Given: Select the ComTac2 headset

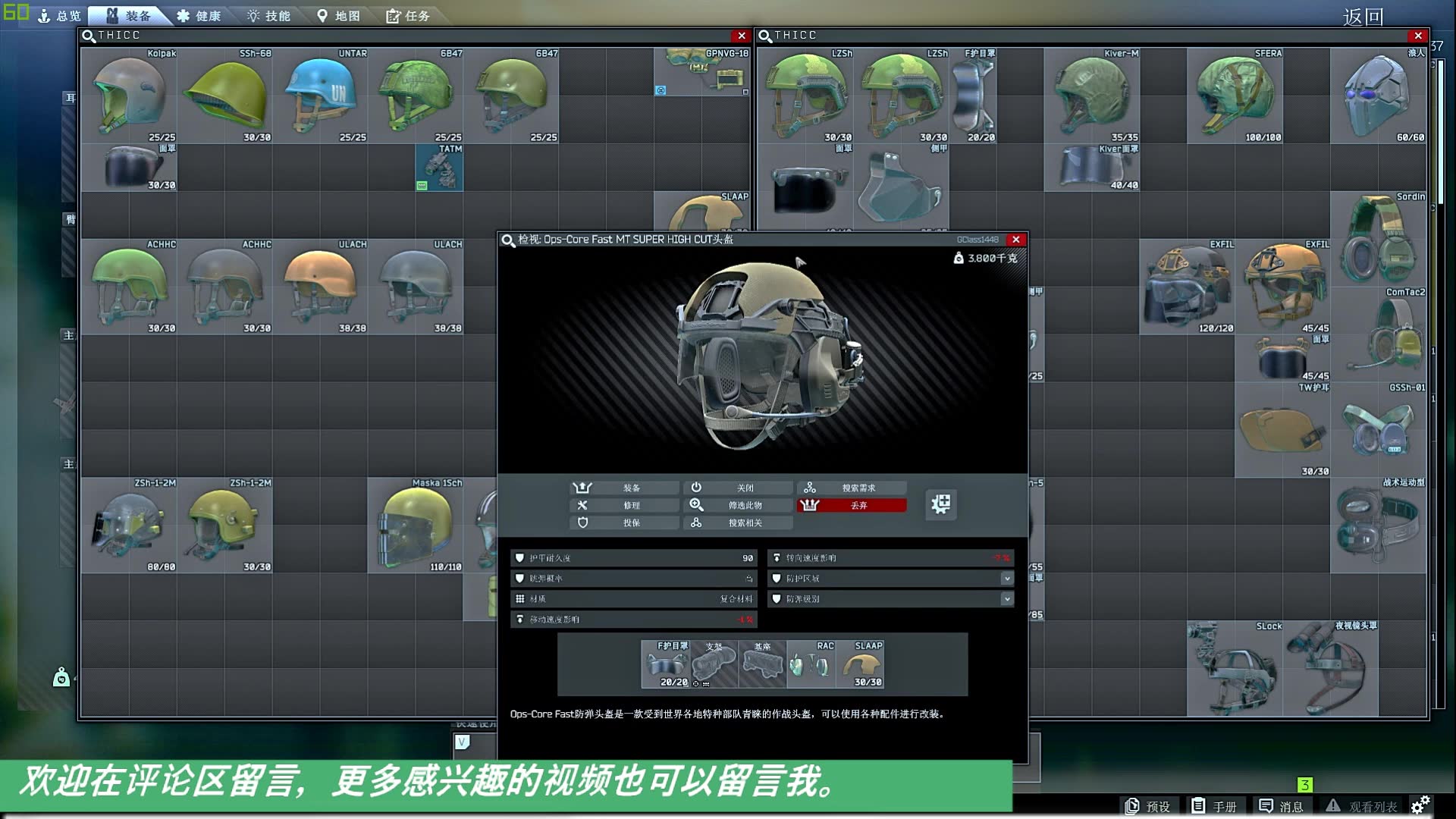Looking at the screenshot, I should click(x=1379, y=334).
